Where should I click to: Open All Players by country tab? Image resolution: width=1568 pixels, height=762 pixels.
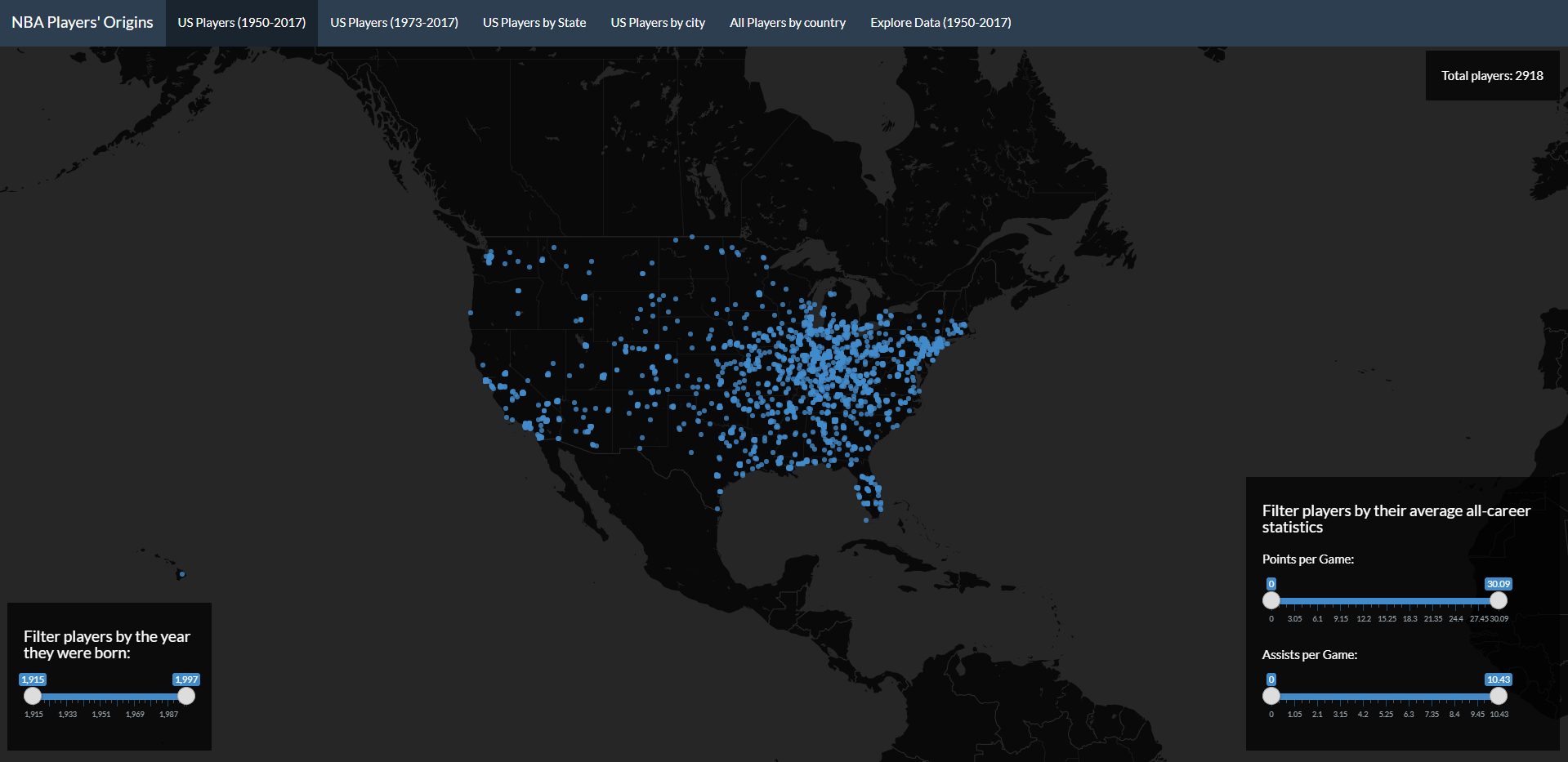point(788,23)
